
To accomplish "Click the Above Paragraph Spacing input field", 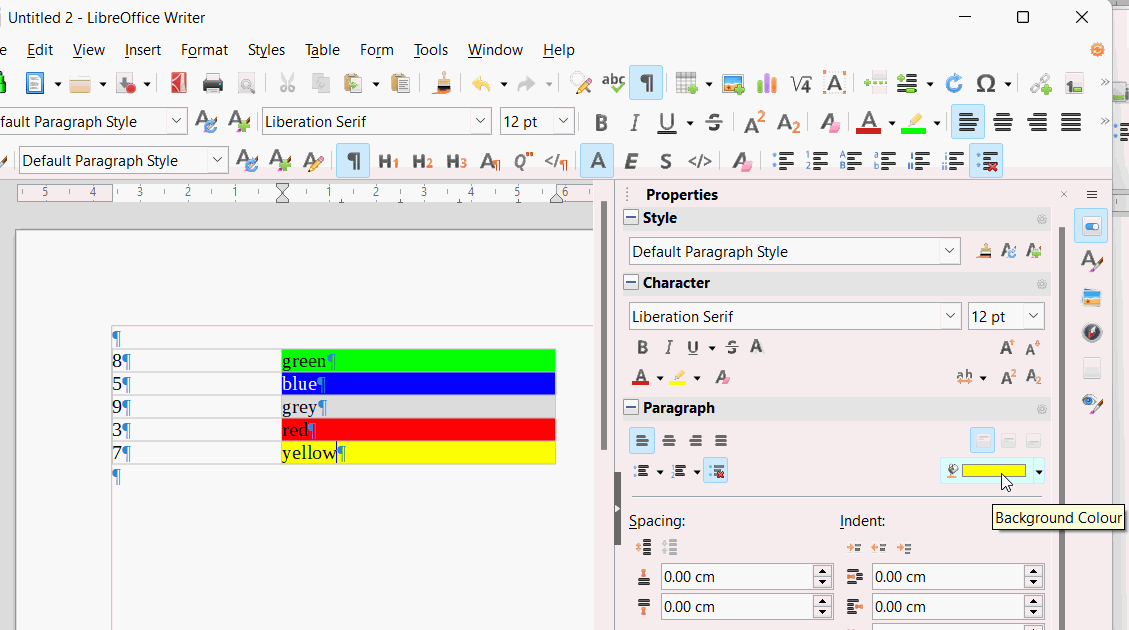I will coord(736,577).
